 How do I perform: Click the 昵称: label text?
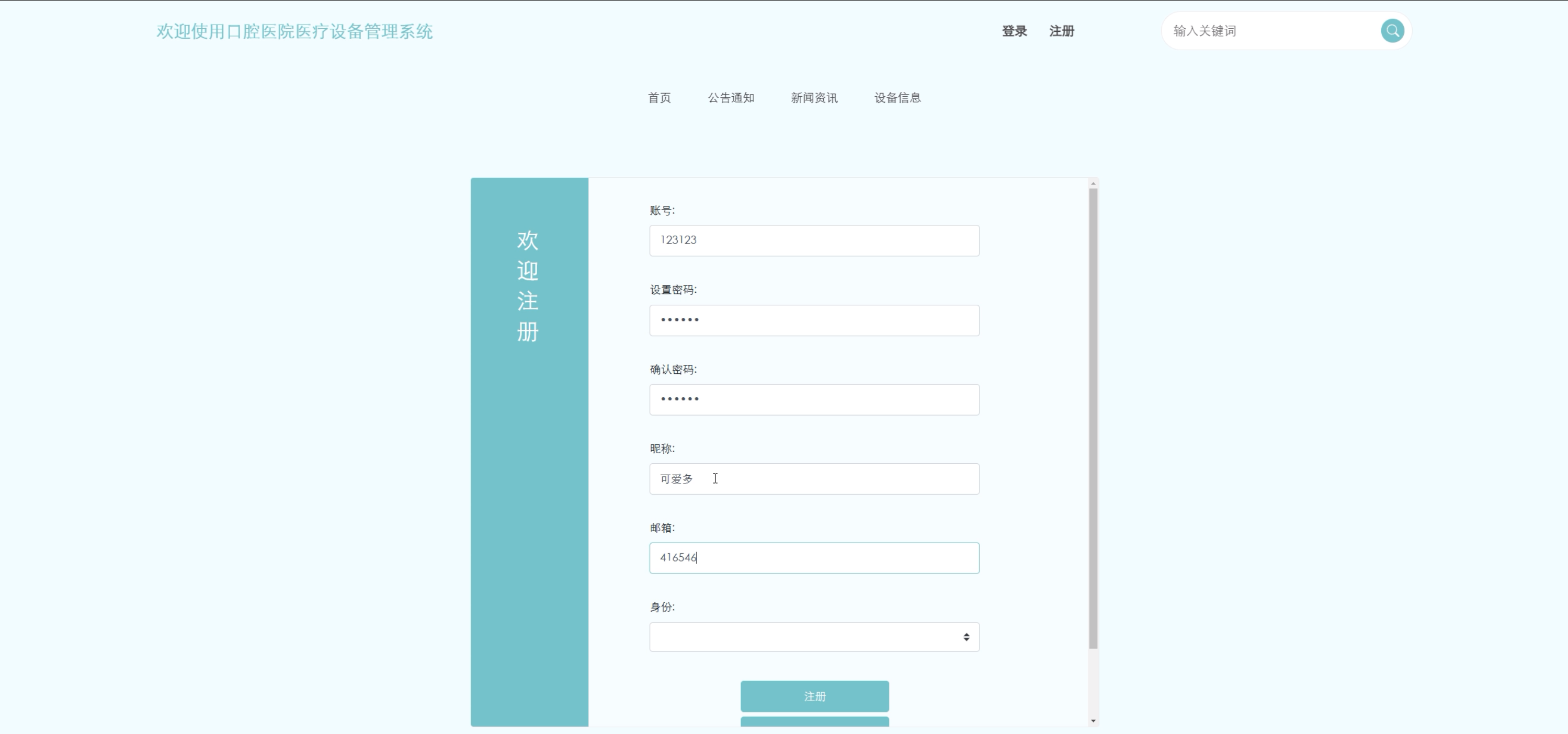click(x=662, y=449)
